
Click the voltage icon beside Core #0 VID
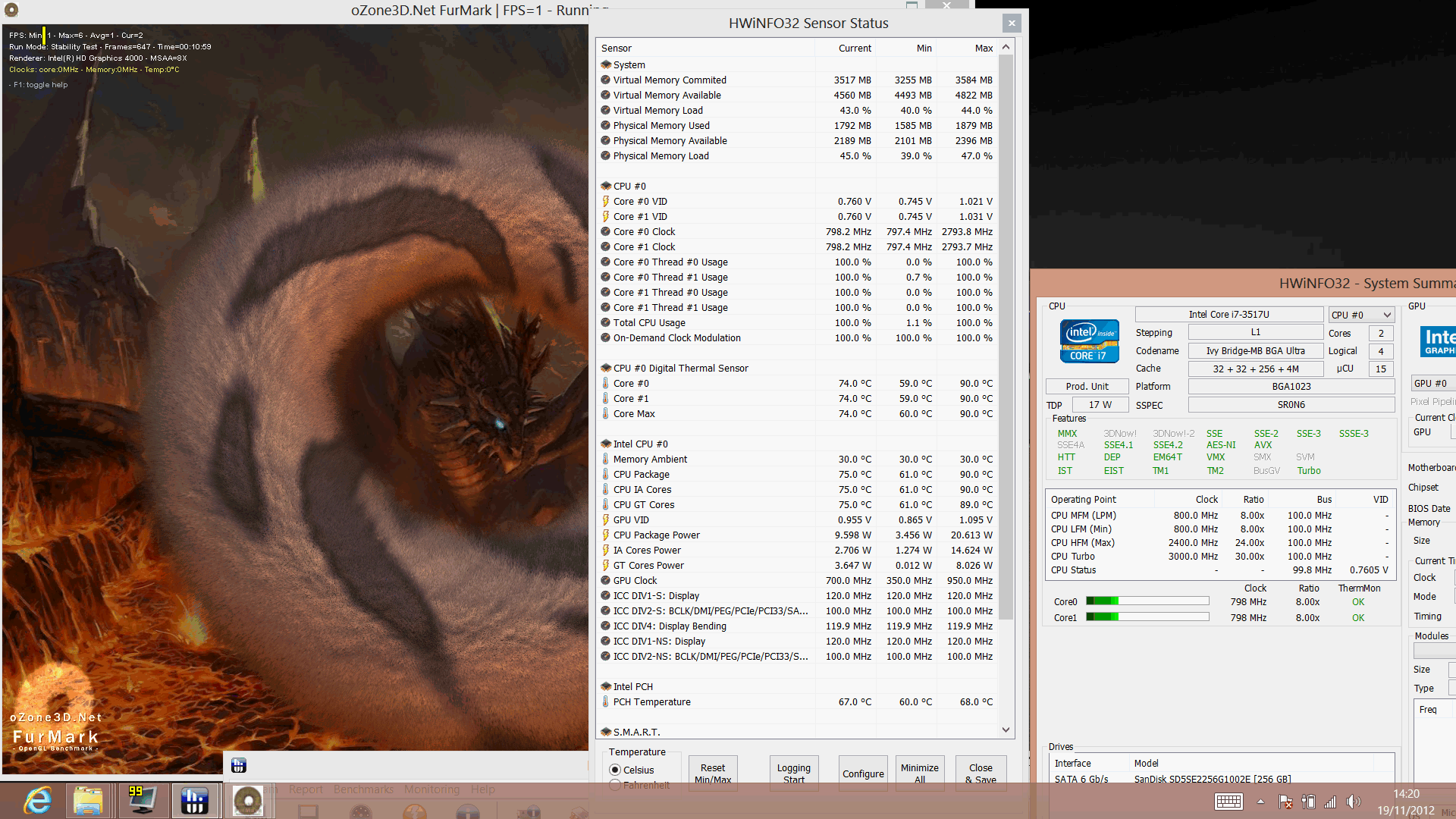tap(606, 202)
